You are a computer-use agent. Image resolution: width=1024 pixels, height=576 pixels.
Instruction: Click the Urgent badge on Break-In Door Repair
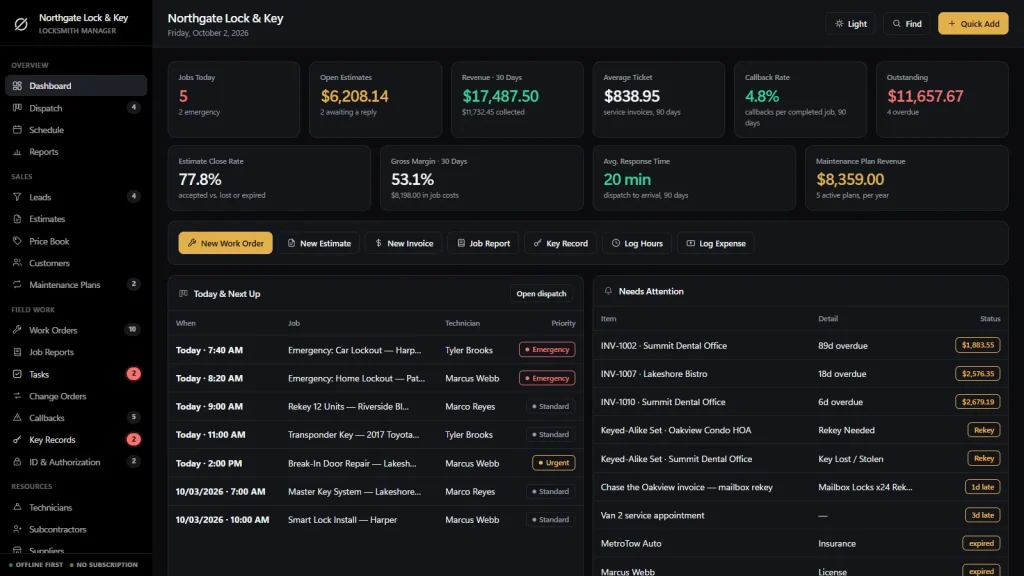point(553,463)
